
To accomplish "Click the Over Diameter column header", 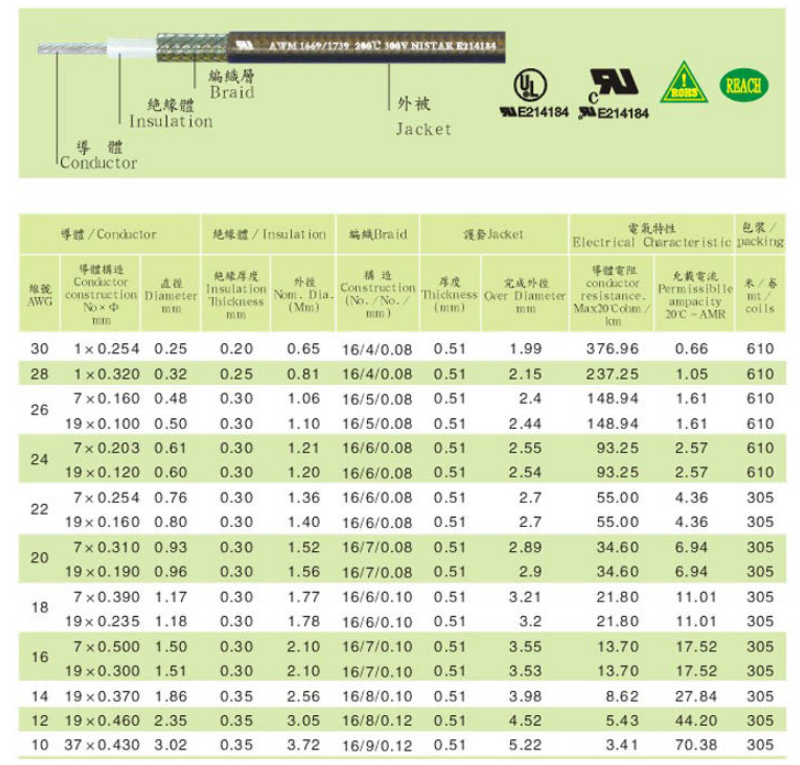I will (x=525, y=294).
